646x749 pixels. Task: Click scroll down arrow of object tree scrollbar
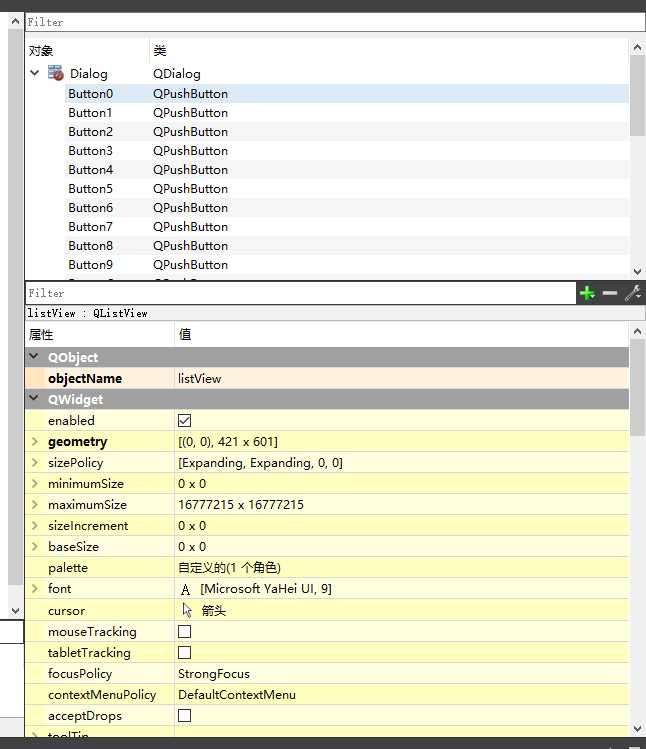[637, 272]
